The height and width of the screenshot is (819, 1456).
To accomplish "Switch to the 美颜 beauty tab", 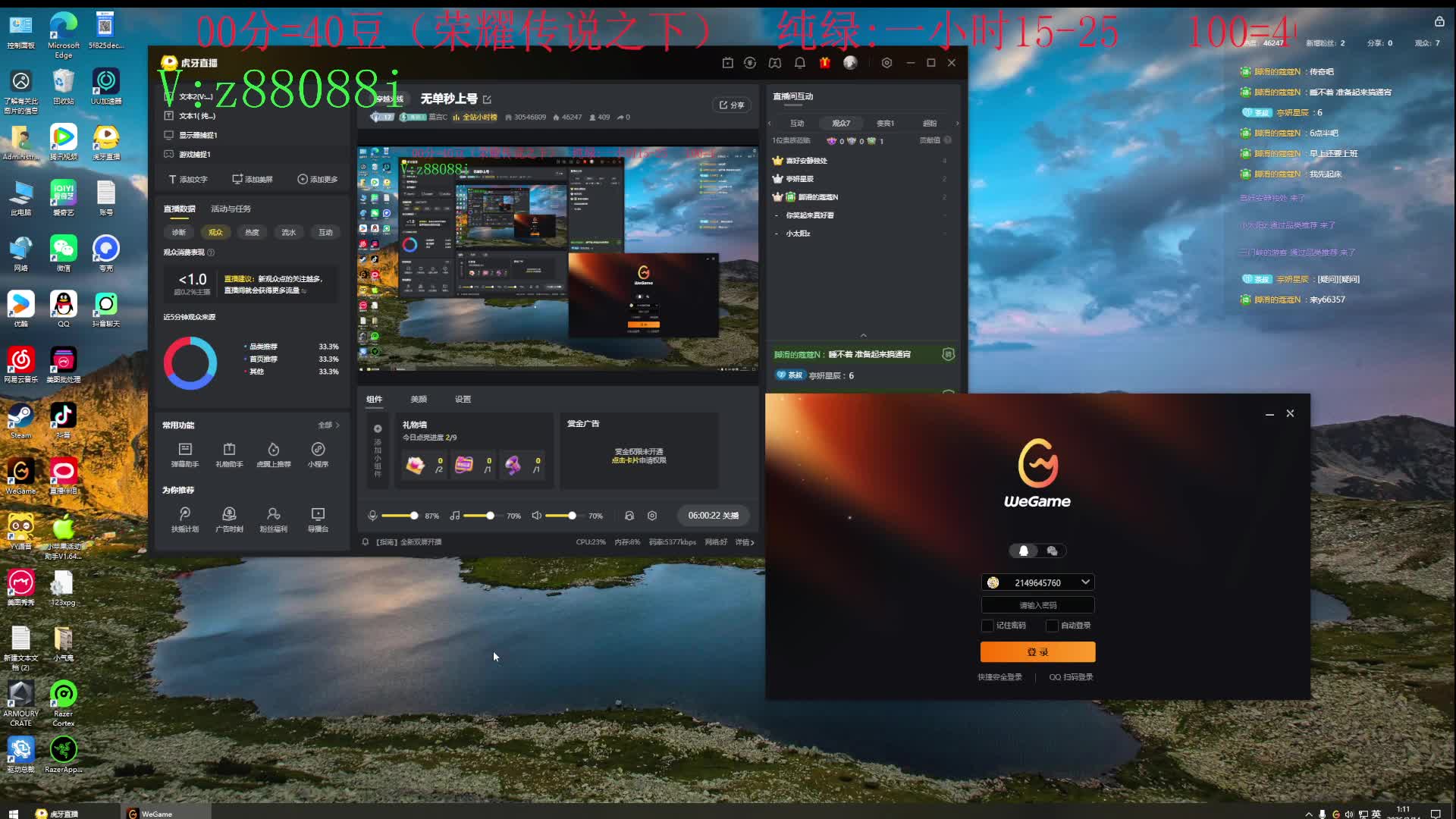I will [419, 399].
